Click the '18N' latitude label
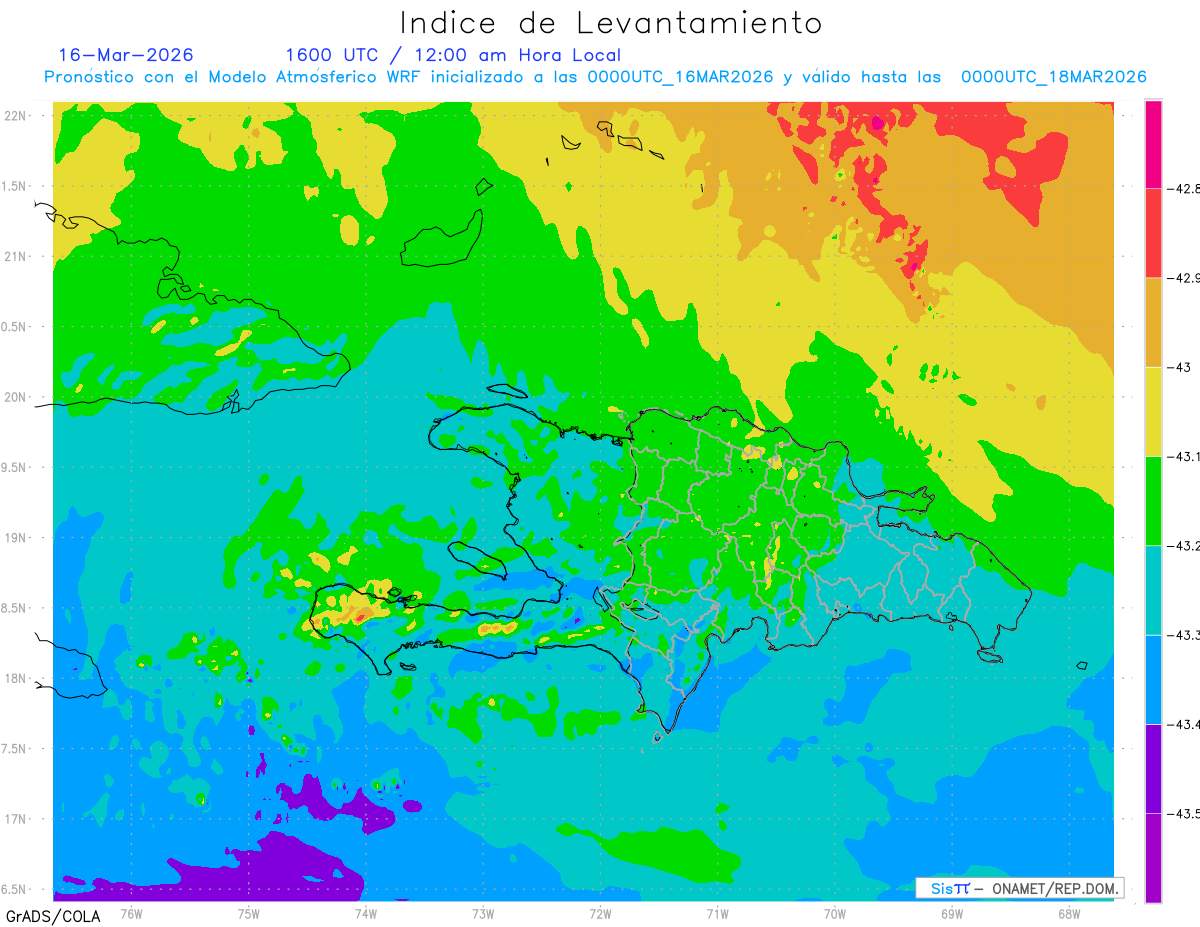Screen dimensions: 1200x927 17,679
